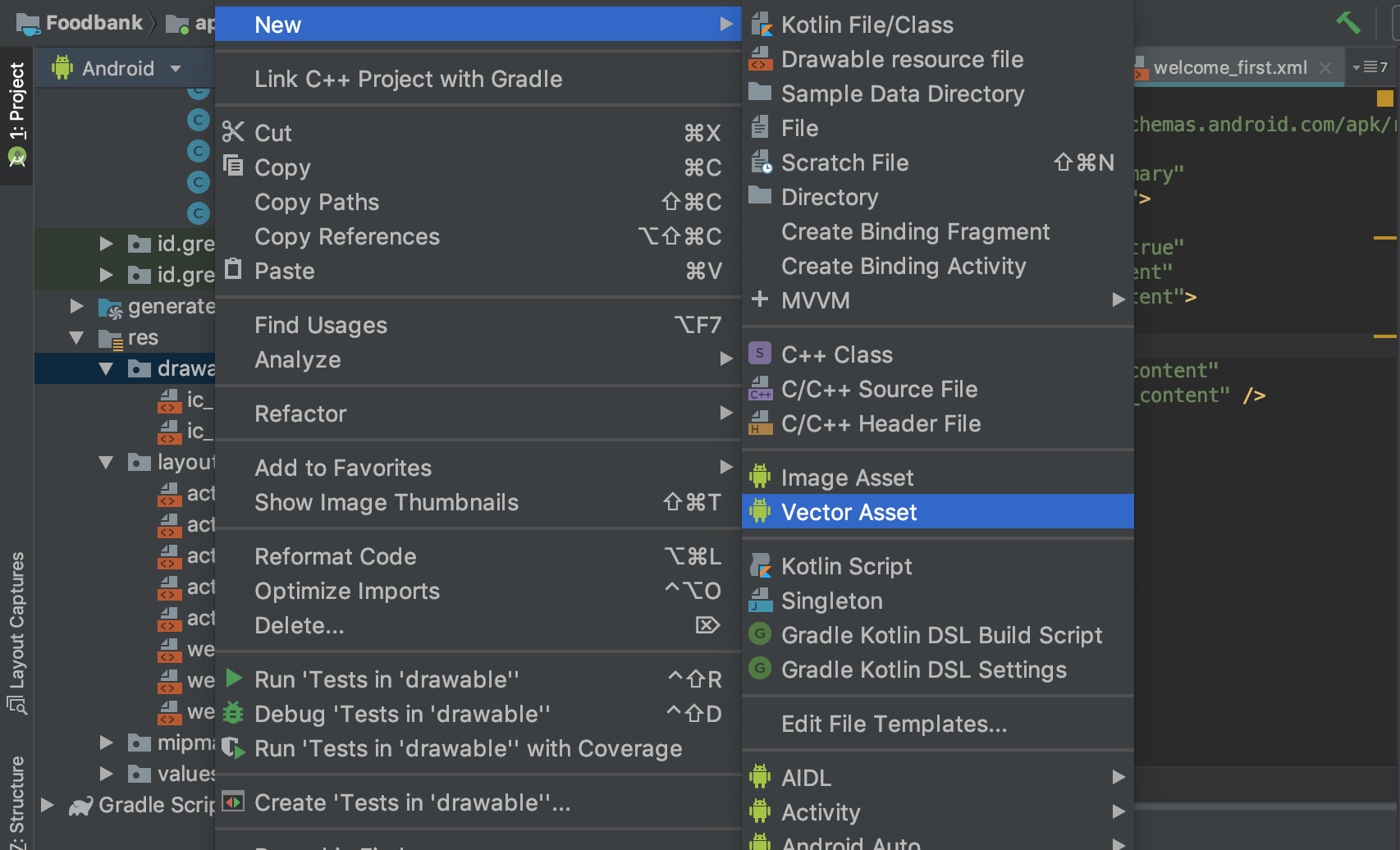Expand the Gradle Scripts node
Image resolution: width=1400 pixels, height=850 pixels.
pyautogui.click(x=48, y=805)
